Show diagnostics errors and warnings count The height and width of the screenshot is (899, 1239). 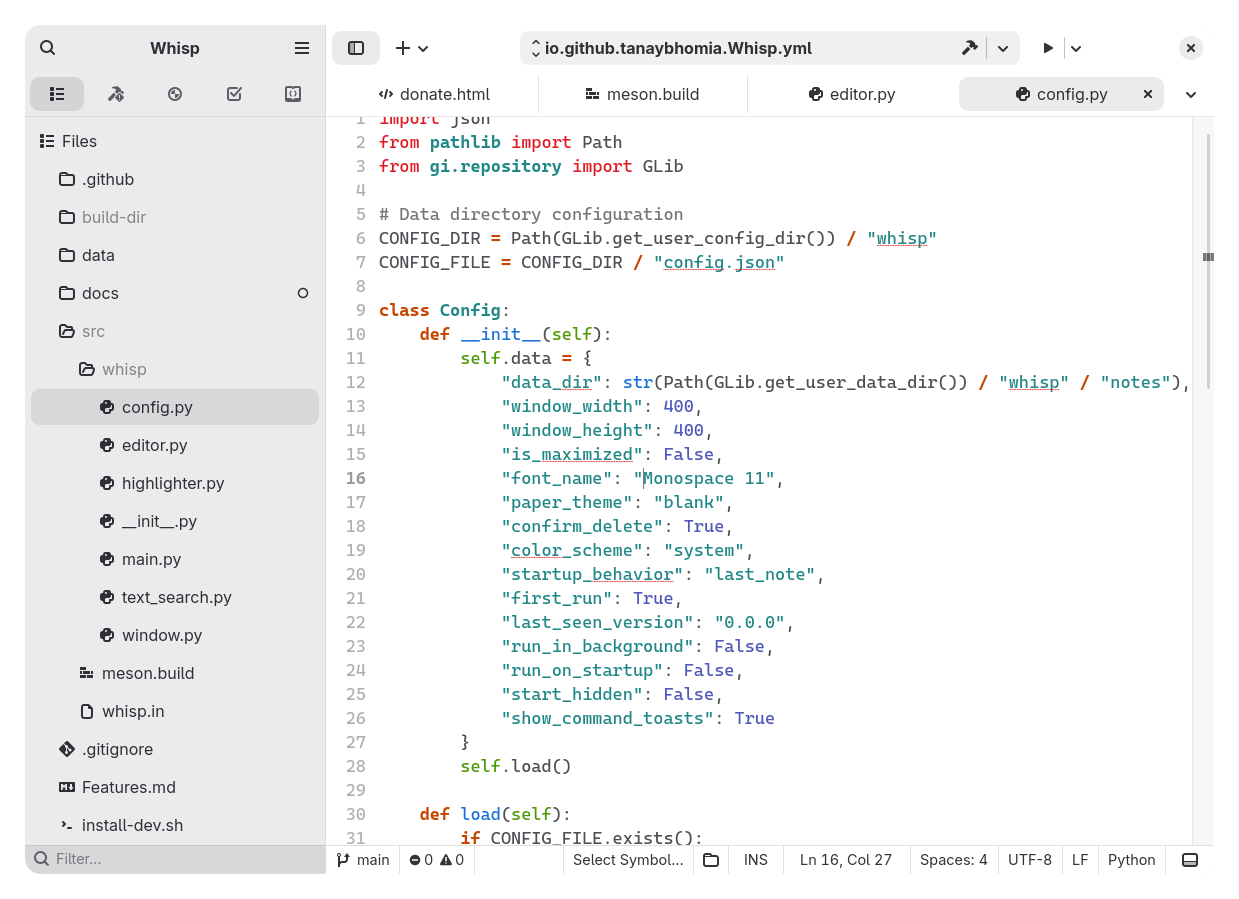437,860
